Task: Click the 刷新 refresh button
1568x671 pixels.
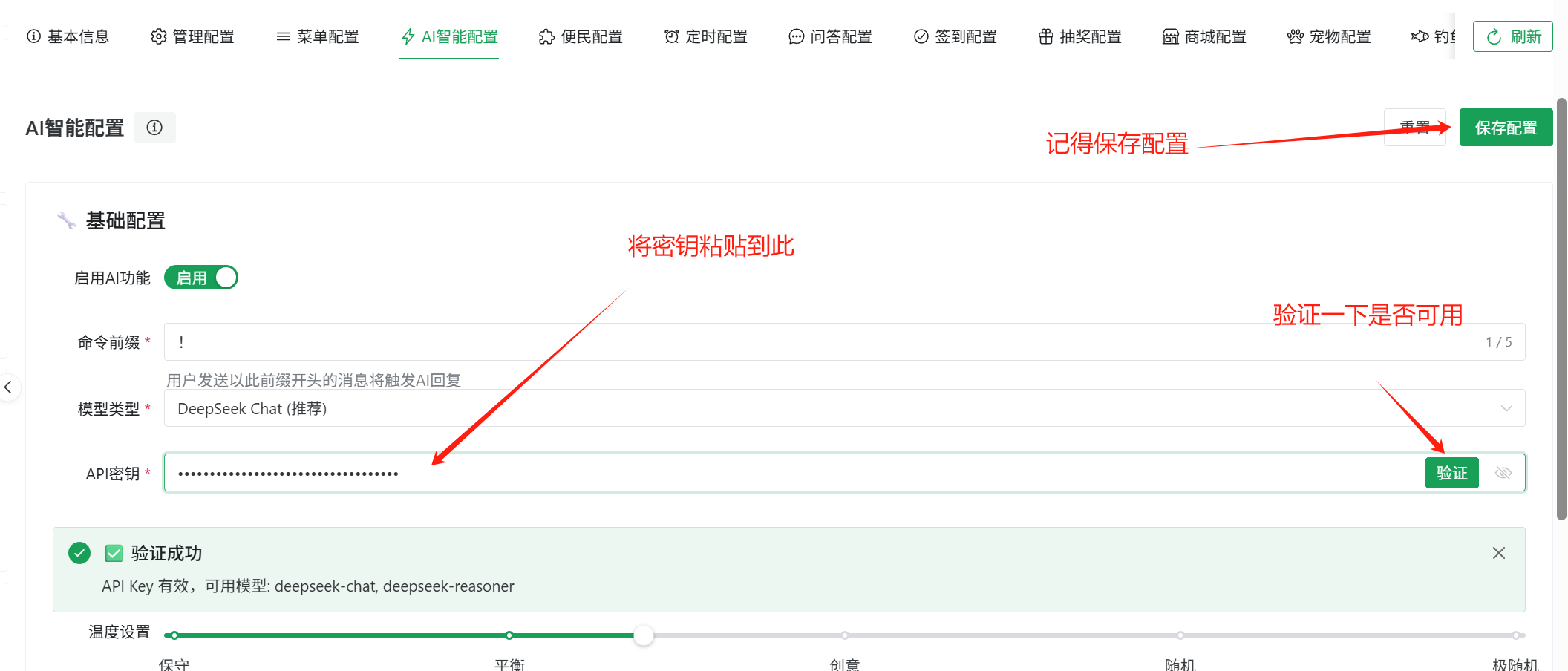Action: 1512,36
